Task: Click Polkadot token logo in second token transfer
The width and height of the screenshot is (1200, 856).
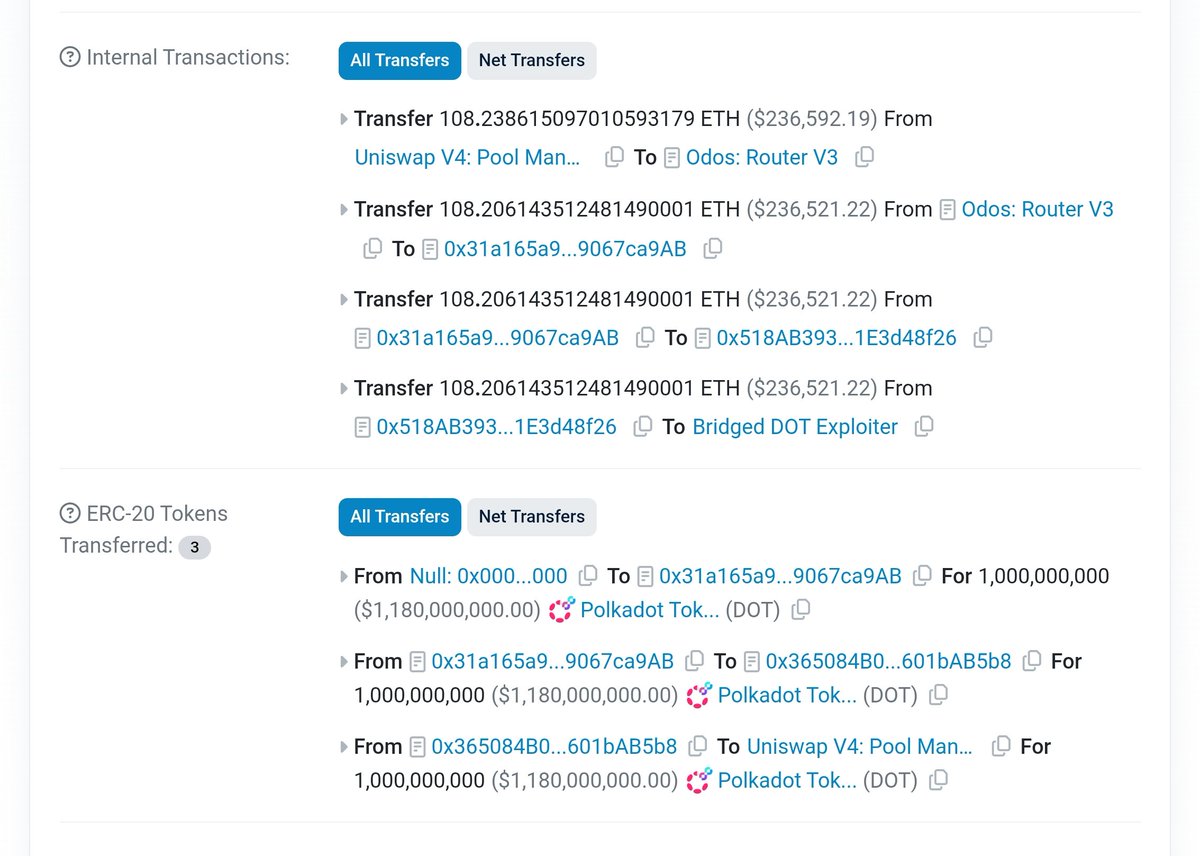Action: pos(699,695)
